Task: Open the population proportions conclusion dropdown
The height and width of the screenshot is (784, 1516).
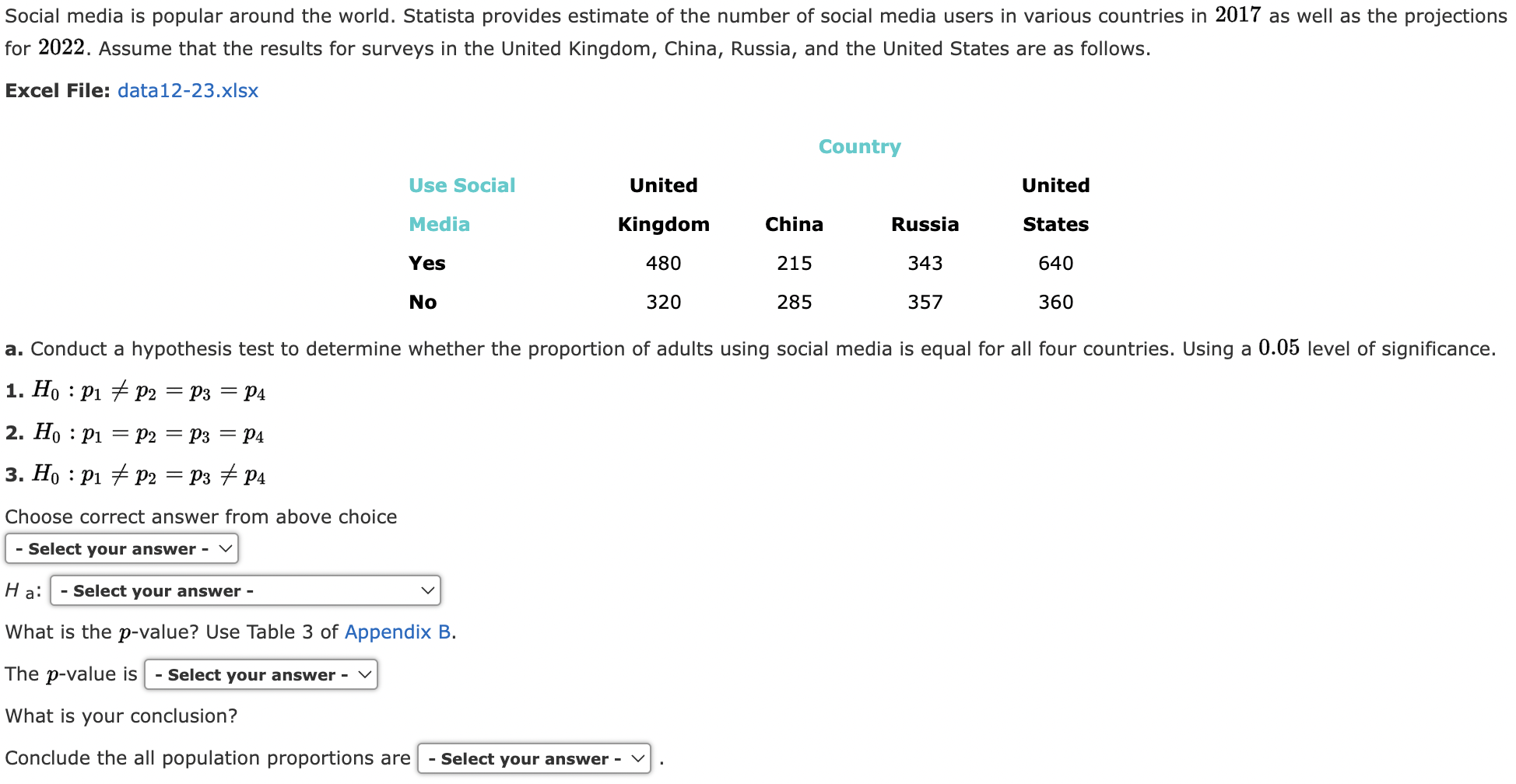Action: click(534, 758)
